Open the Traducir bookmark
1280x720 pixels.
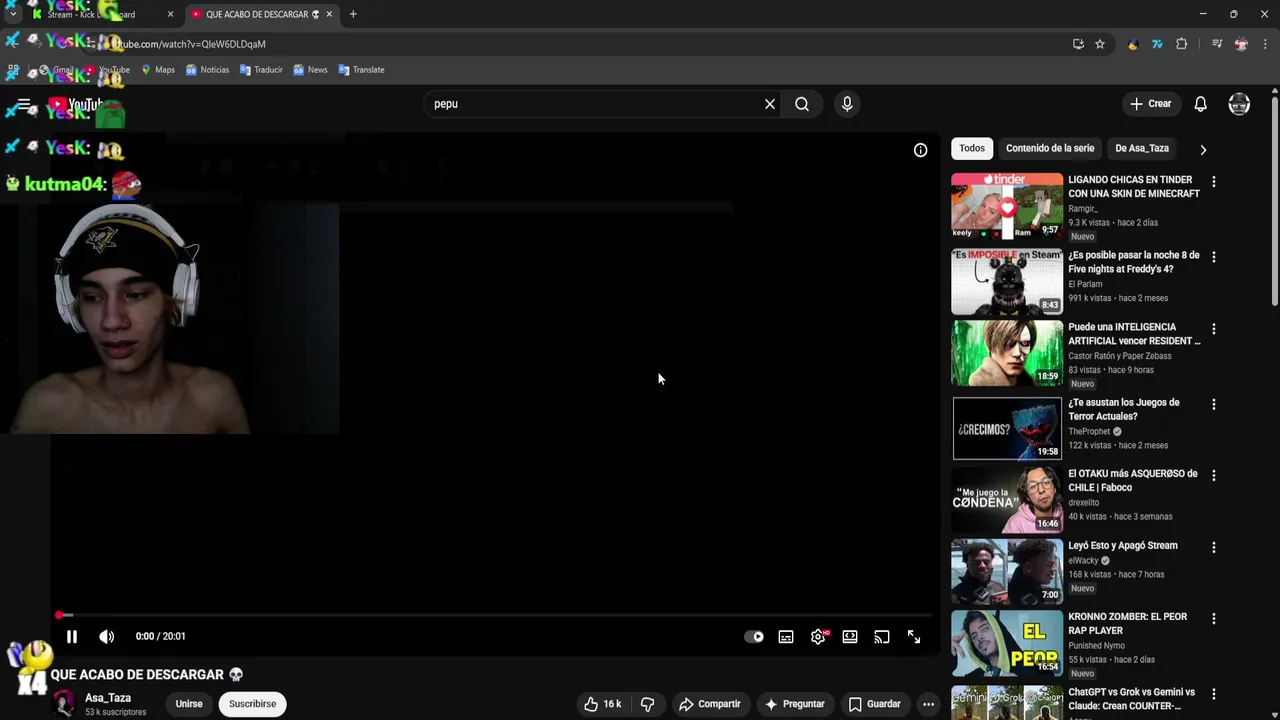coord(261,70)
